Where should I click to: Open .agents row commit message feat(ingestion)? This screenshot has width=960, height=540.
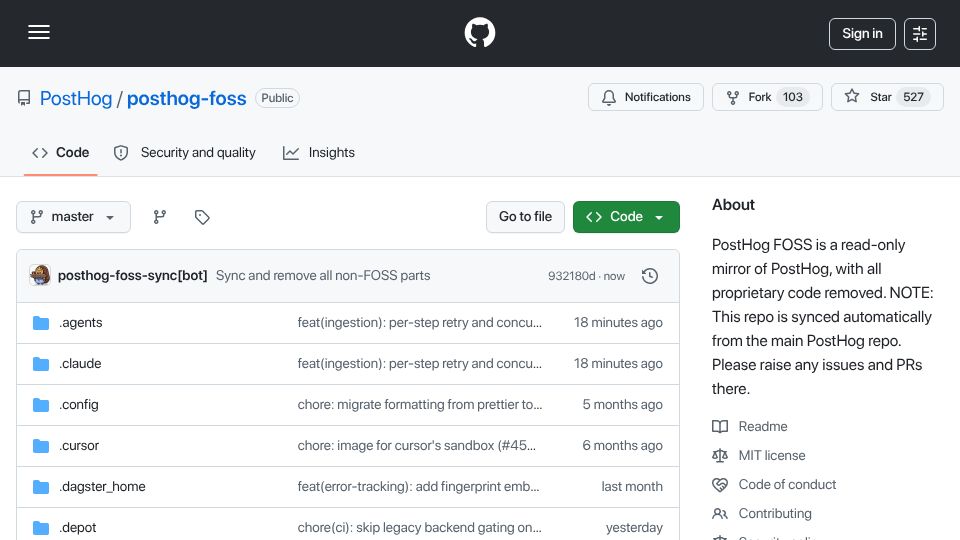(x=419, y=323)
